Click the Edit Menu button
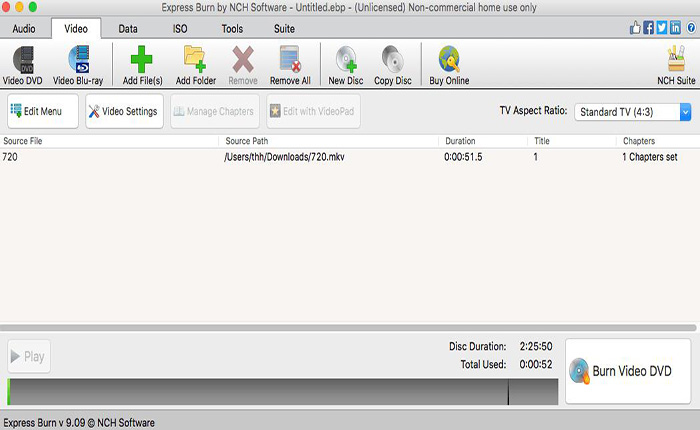The width and height of the screenshot is (700, 430). coord(43,111)
